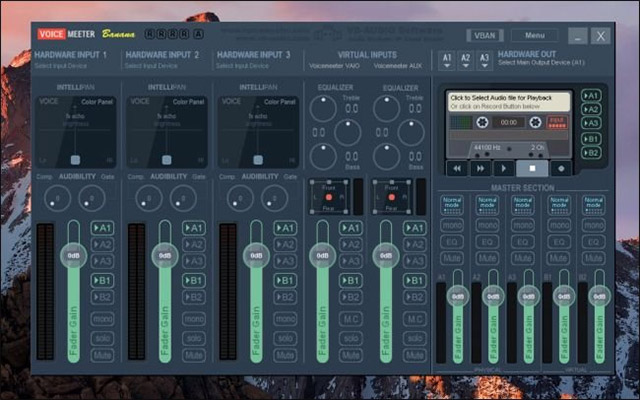
Task: Play the cassette recorder audio
Action: [x=504, y=168]
